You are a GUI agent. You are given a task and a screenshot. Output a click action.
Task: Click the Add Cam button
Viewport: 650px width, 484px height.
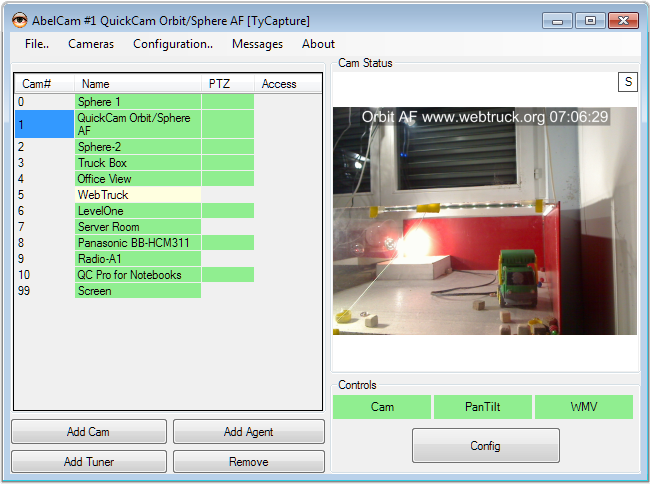coord(88,432)
